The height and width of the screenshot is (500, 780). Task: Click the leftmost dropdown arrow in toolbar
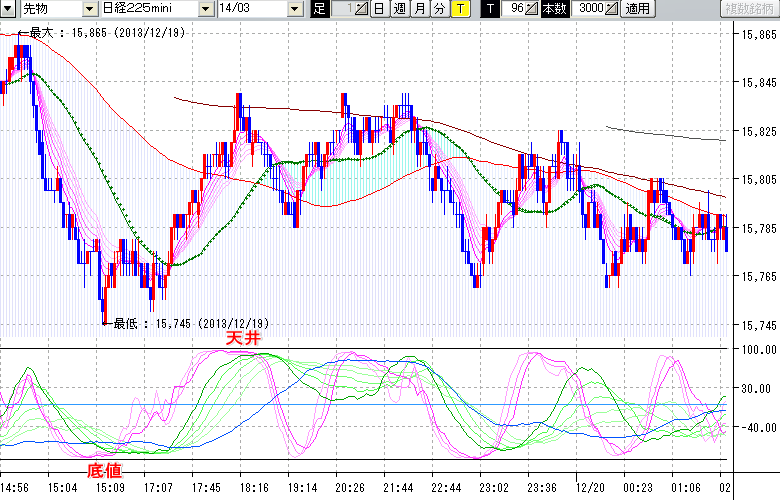pyautogui.click(x=10, y=9)
